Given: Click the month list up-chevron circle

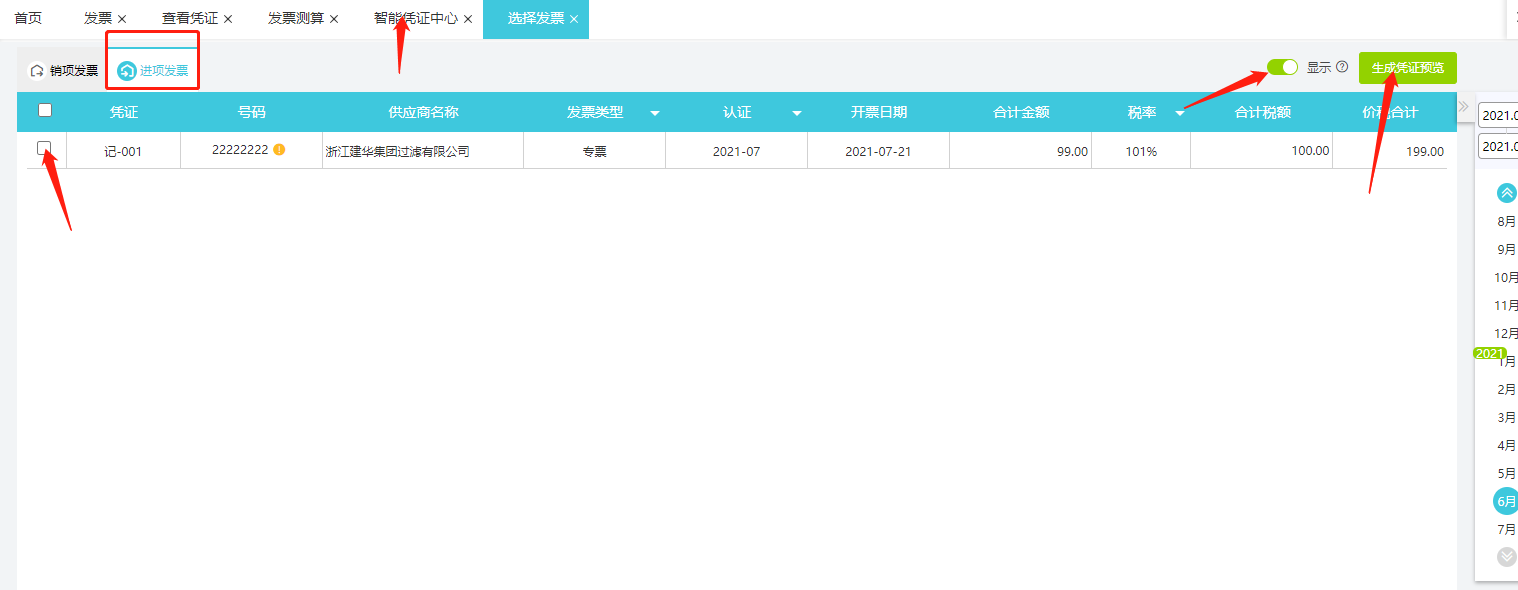Looking at the screenshot, I should (x=1507, y=193).
